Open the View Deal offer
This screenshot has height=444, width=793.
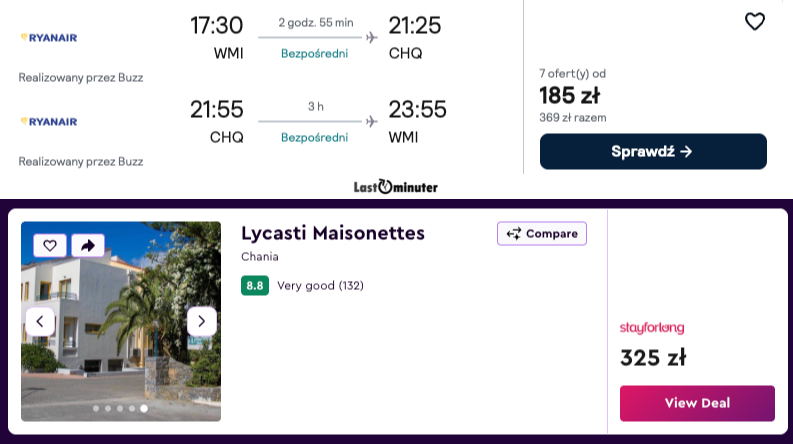pyautogui.click(x=697, y=403)
